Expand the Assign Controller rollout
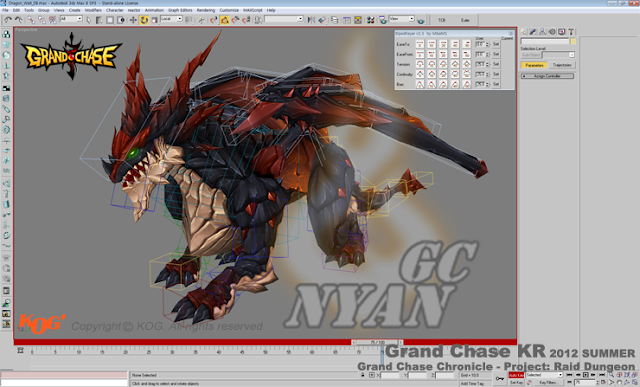The width and height of the screenshot is (640, 387). [547, 76]
